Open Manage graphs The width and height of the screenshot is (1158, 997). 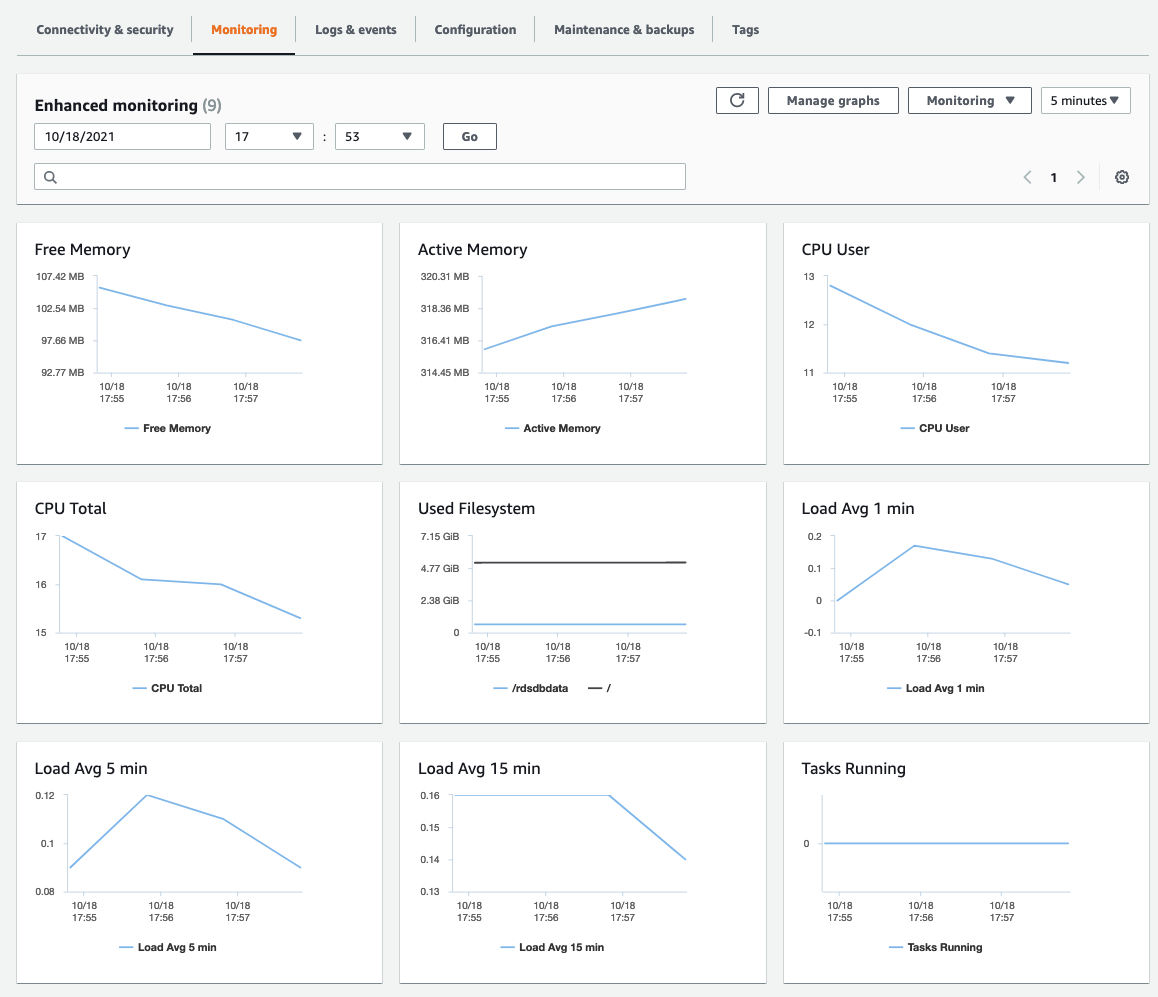coord(833,100)
